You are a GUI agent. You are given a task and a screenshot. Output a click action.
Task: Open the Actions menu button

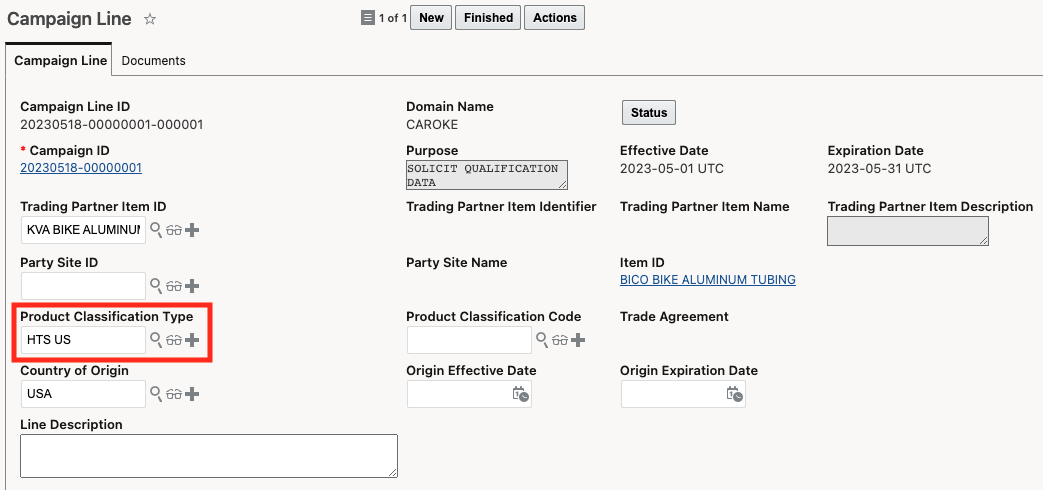click(x=554, y=18)
